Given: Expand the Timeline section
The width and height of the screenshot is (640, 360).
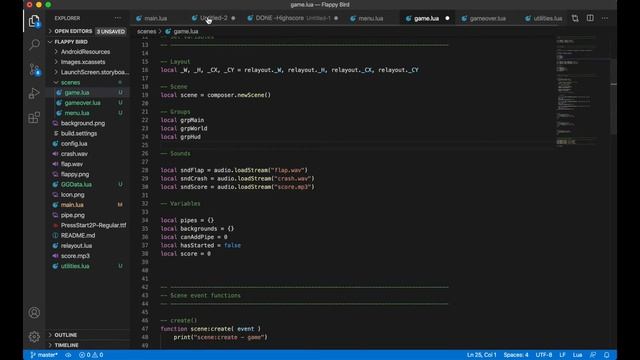Looking at the screenshot, I should (x=66, y=345).
